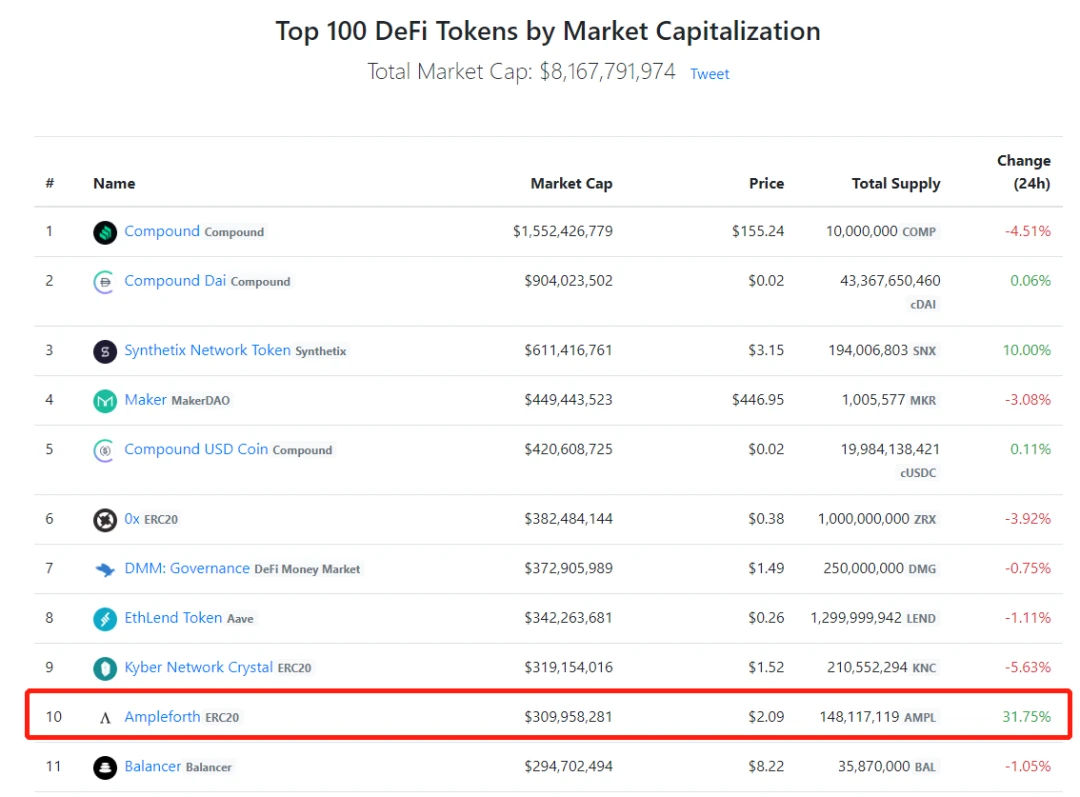Image resolution: width=1080 pixels, height=797 pixels.
Task: Click the DMG ticker label
Action: click(922, 570)
